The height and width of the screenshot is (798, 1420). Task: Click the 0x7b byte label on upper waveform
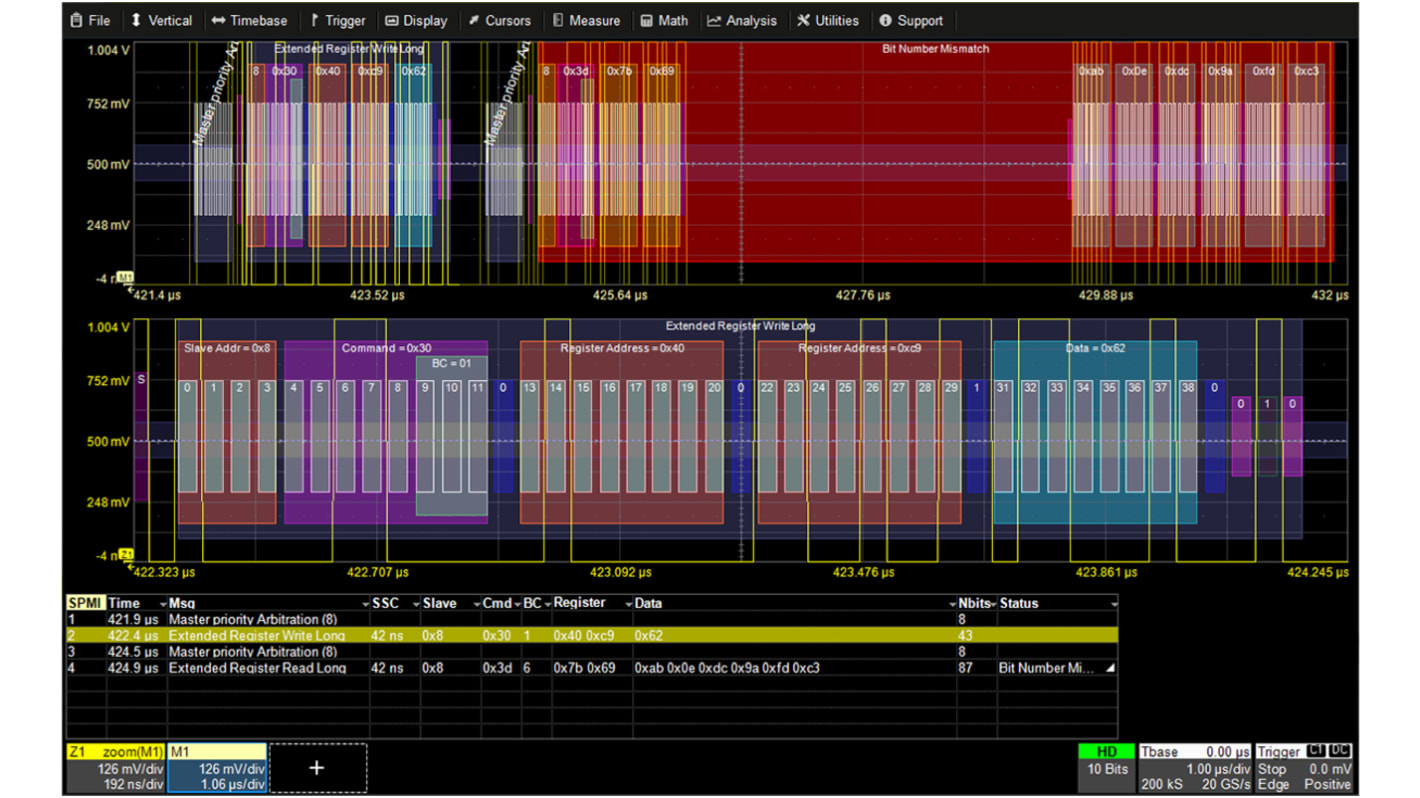619,71
